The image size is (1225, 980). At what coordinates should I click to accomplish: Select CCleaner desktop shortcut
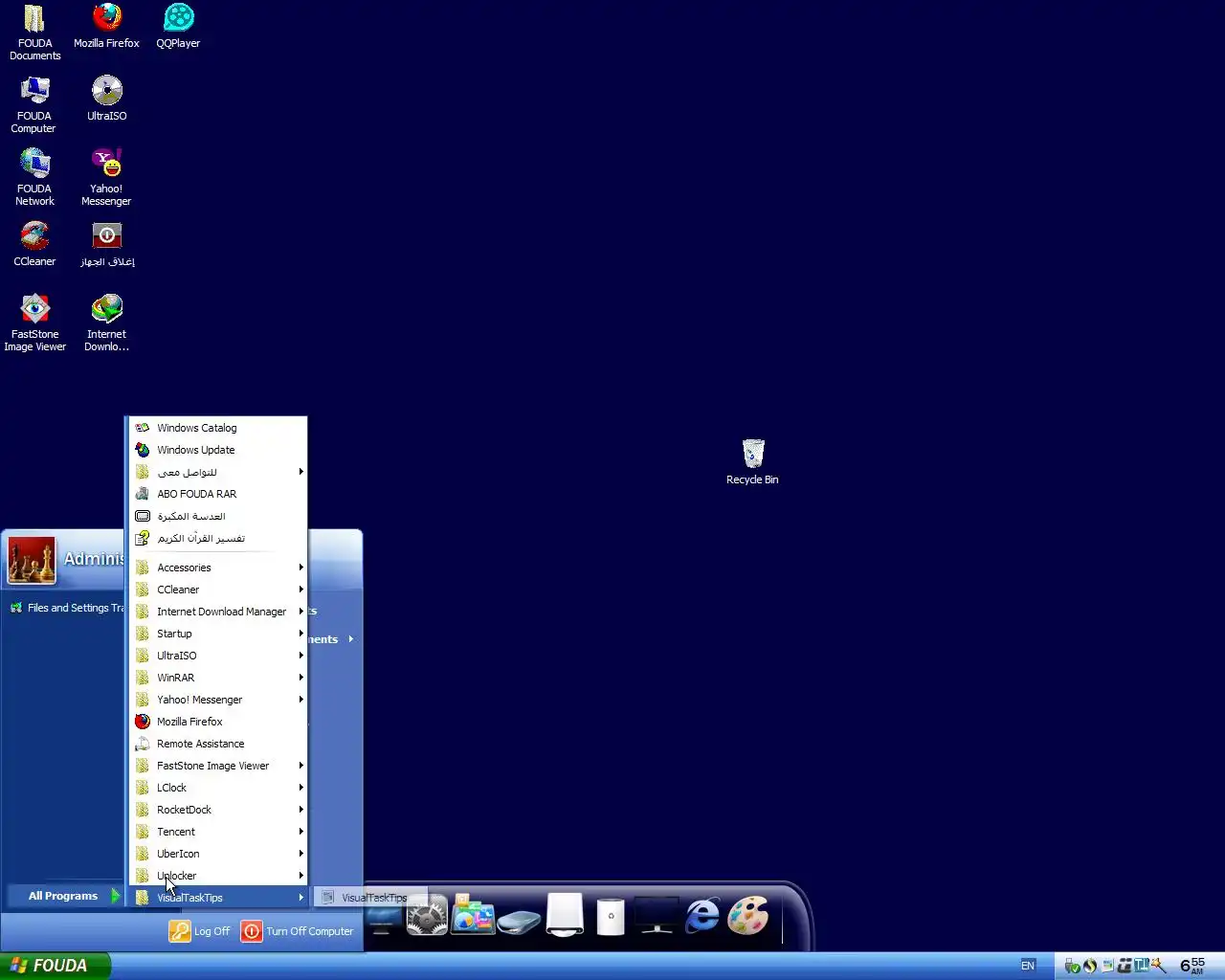tap(34, 245)
